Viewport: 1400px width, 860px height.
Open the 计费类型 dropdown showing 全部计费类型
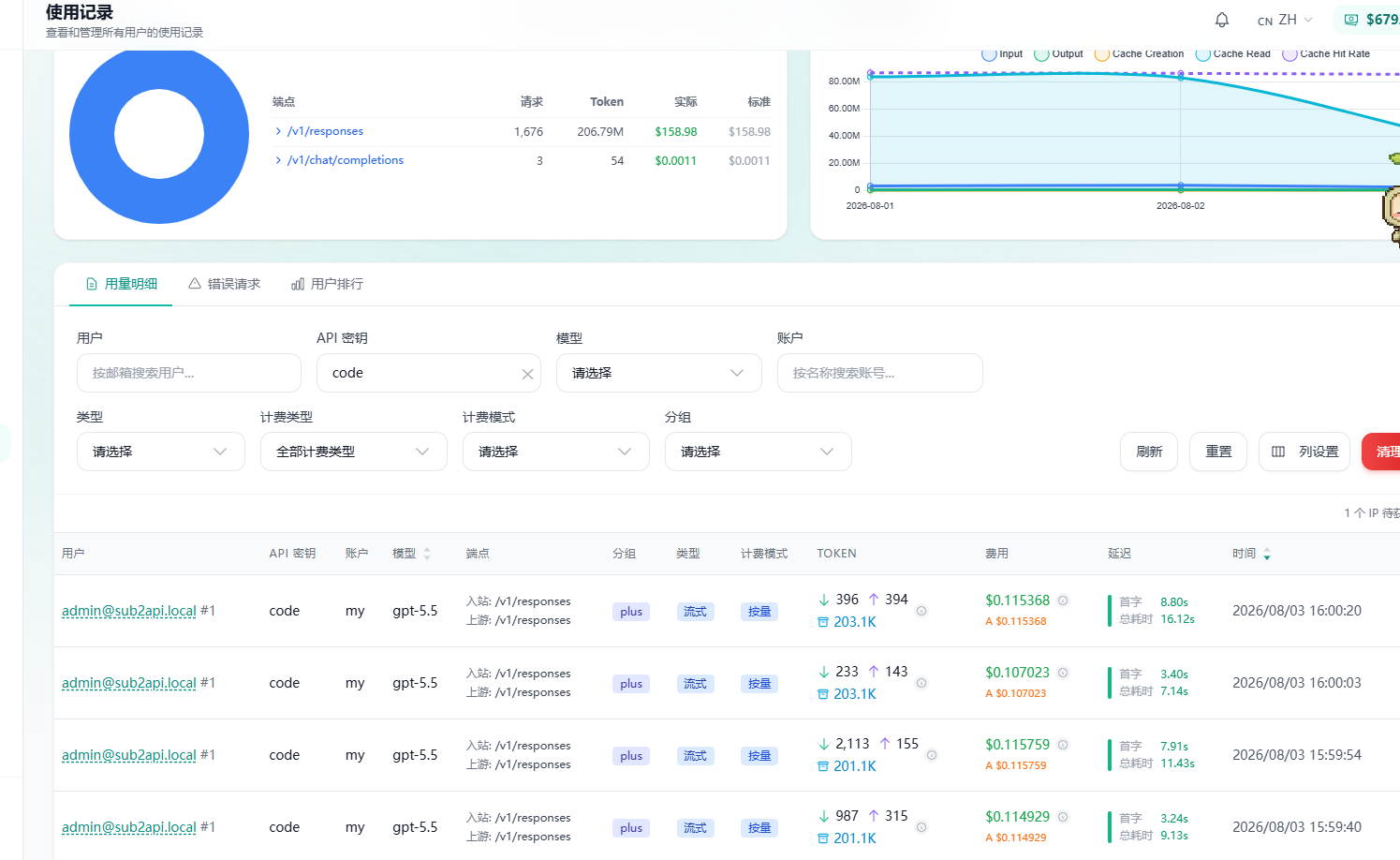[354, 452]
